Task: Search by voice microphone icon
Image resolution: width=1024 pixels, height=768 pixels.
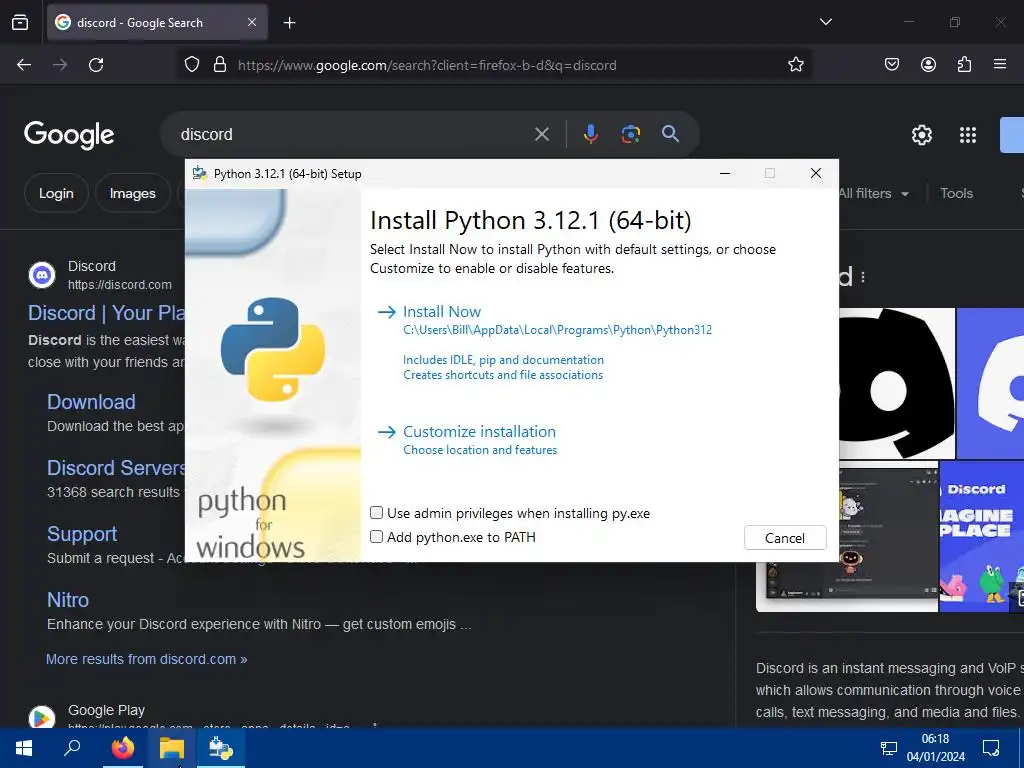Action: coord(590,135)
